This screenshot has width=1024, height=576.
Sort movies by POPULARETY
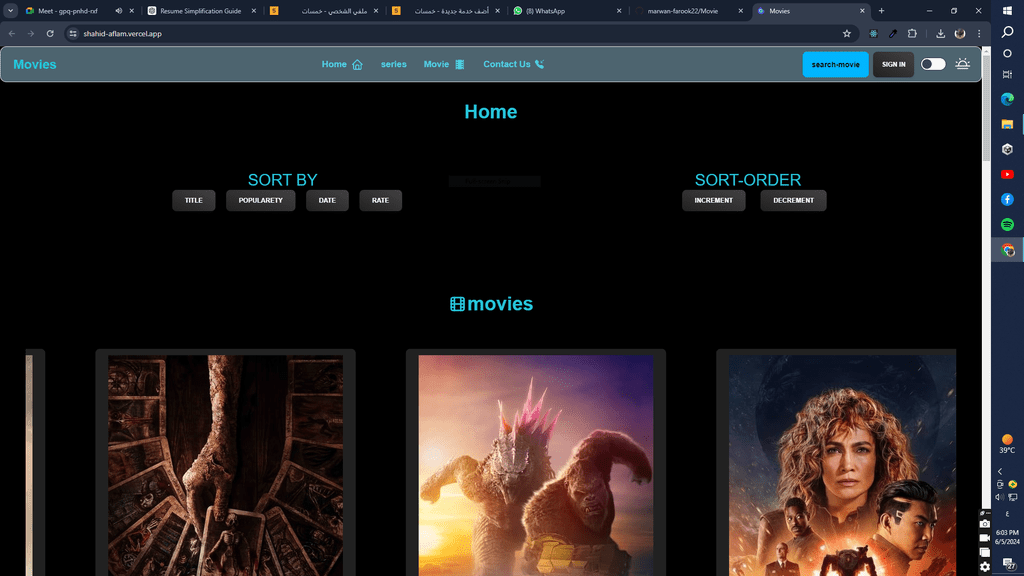261,200
